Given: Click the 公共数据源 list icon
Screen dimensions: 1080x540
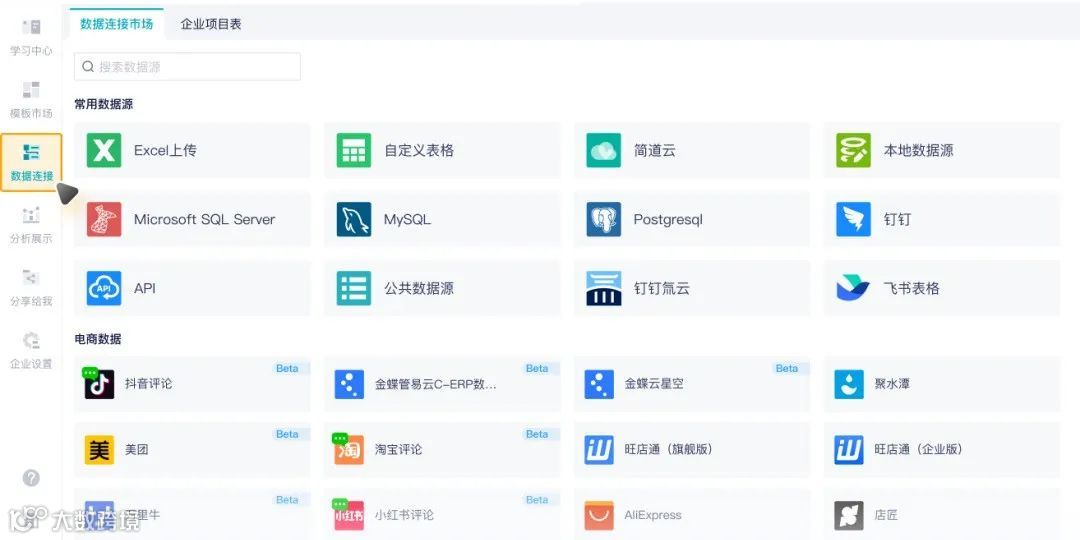Looking at the screenshot, I should tap(354, 288).
